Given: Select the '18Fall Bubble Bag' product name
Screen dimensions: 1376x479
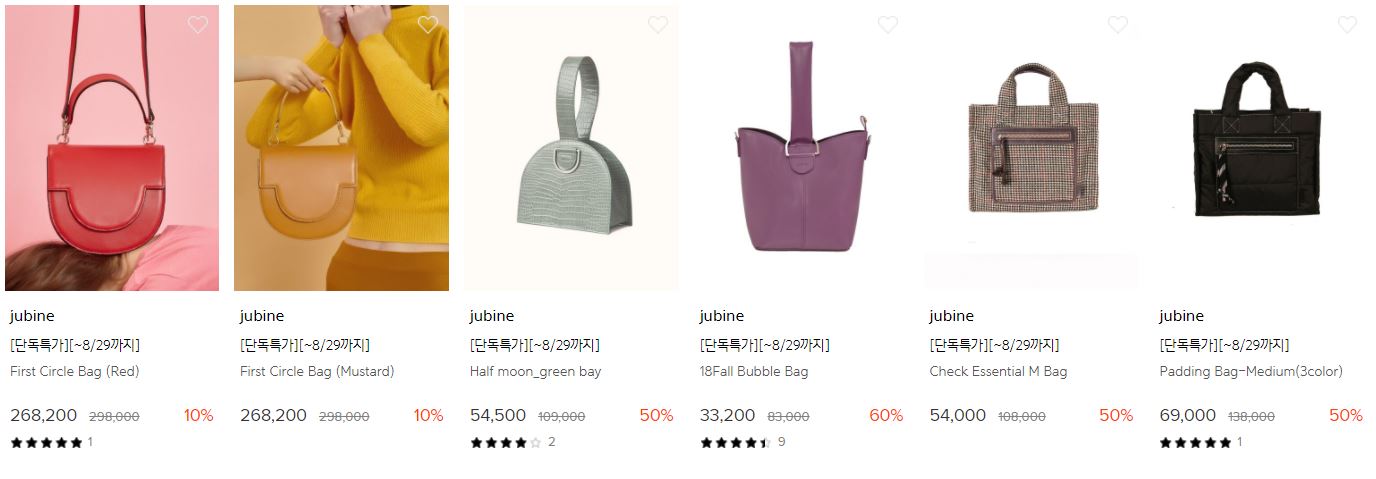Looking at the screenshot, I should point(754,371).
